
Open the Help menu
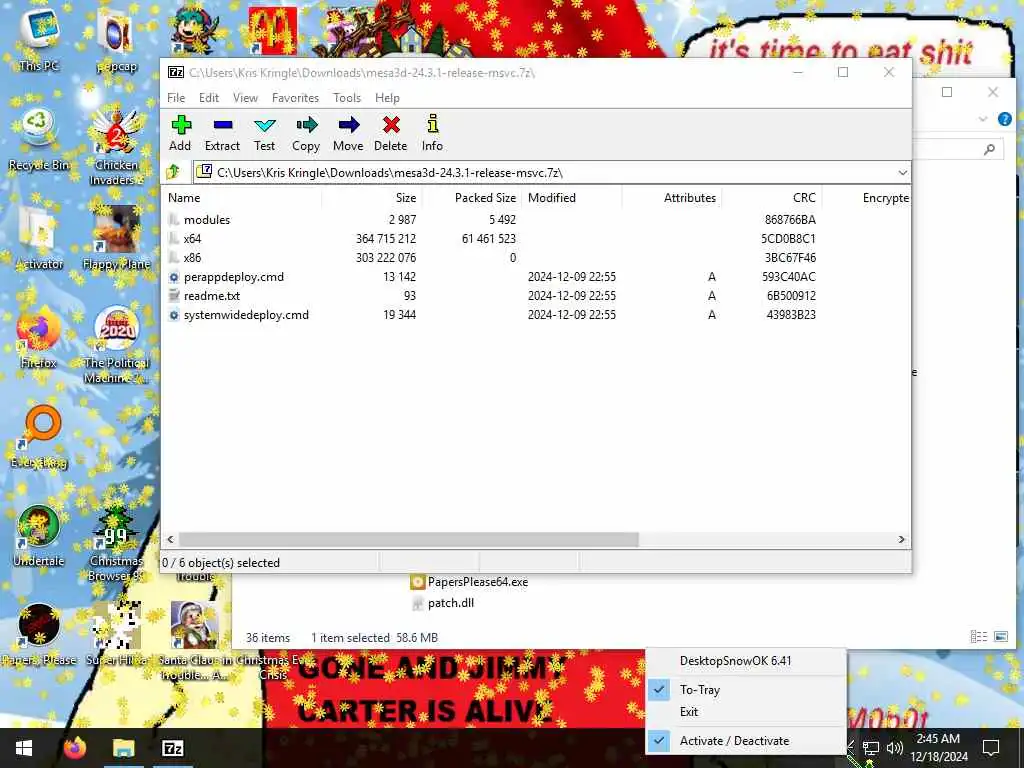tap(387, 98)
